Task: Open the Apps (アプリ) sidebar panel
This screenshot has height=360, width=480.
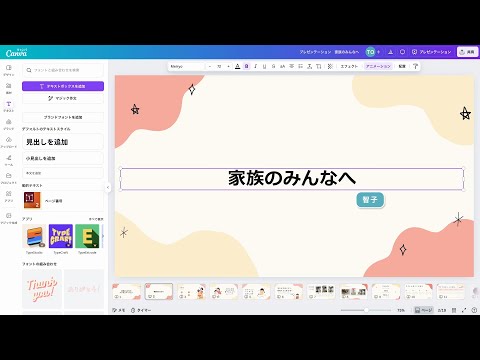Action: coord(9,196)
